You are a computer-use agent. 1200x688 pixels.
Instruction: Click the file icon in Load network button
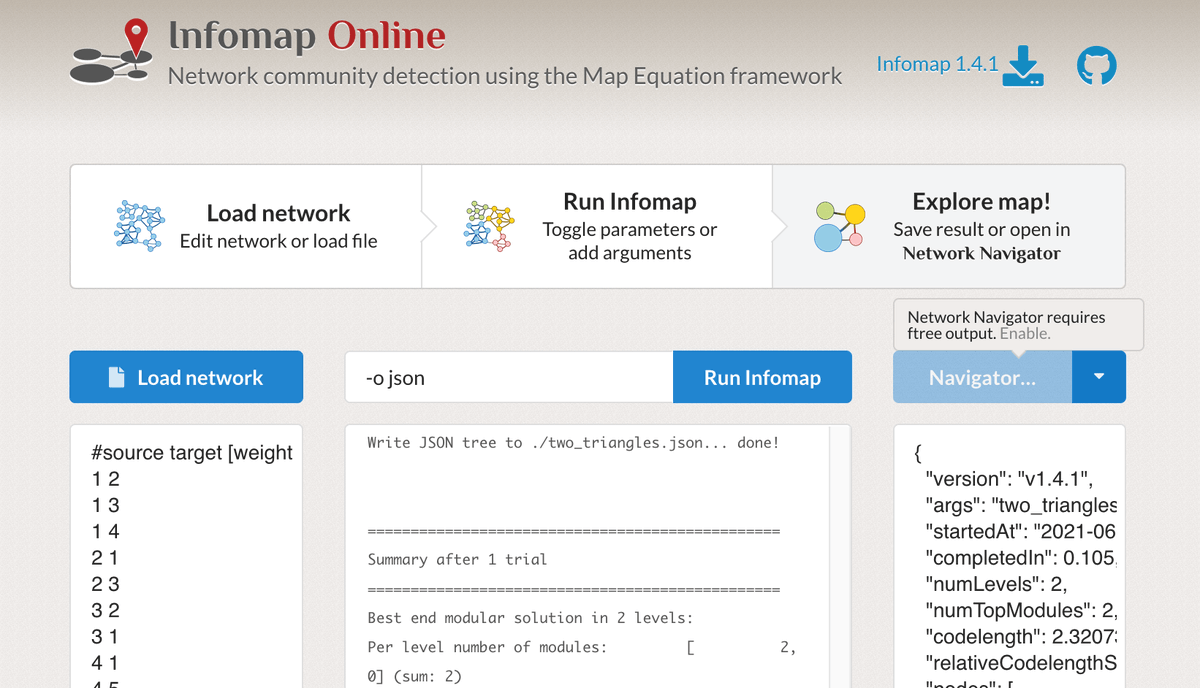(117, 377)
